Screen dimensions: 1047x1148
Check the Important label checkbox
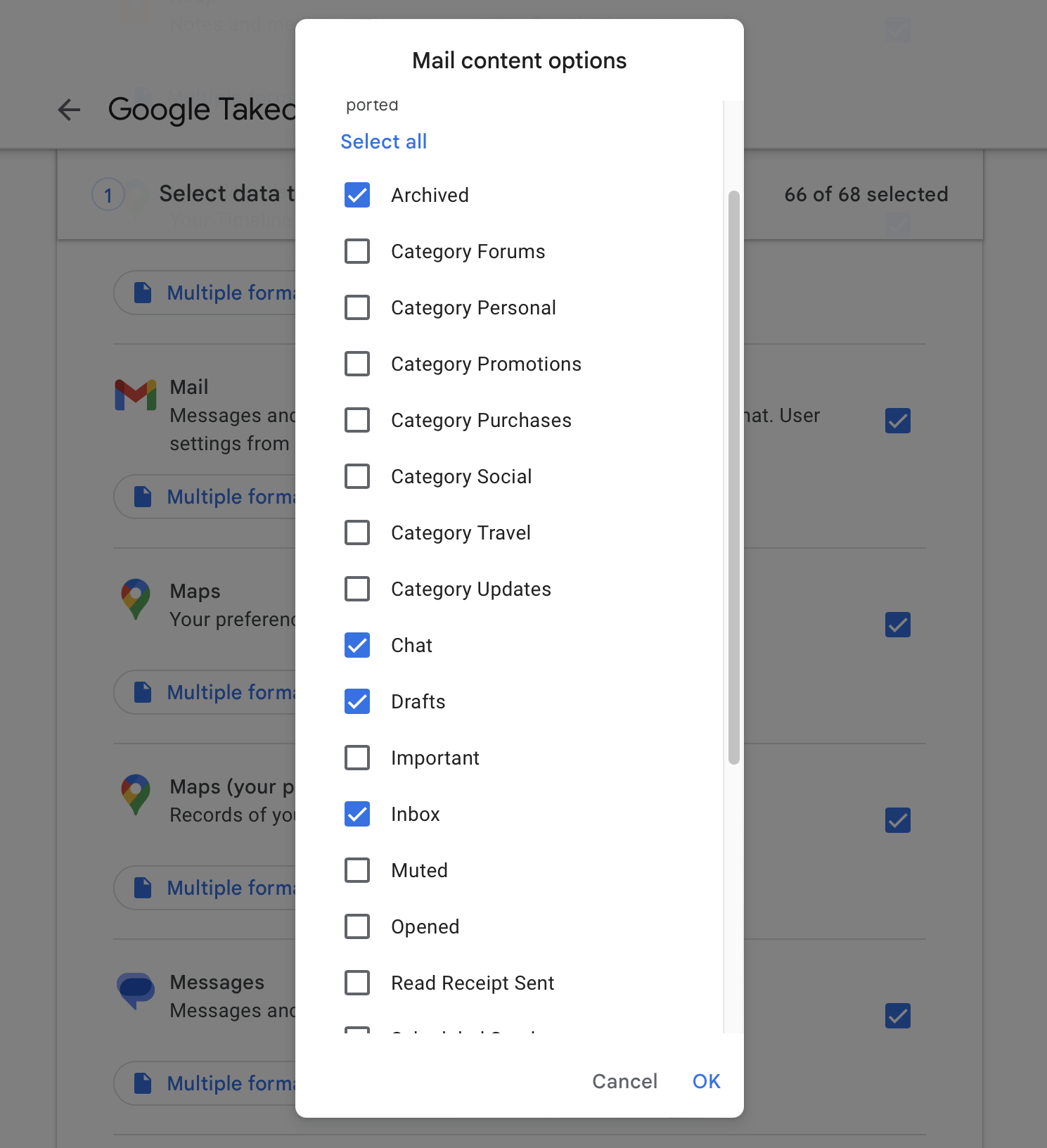tap(357, 758)
